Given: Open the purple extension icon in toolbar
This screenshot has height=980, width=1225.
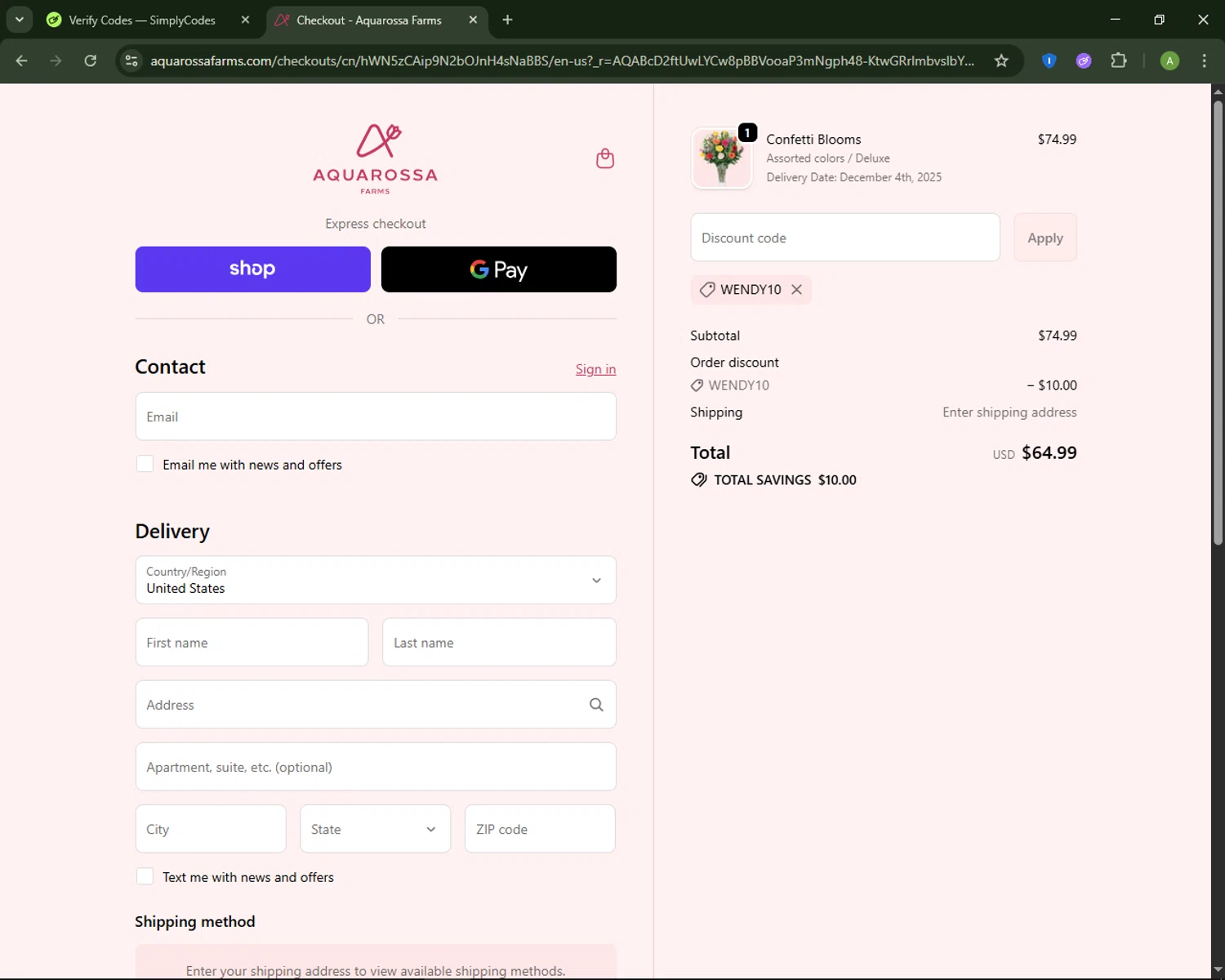Looking at the screenshot, I should [x=1084, y=60].
